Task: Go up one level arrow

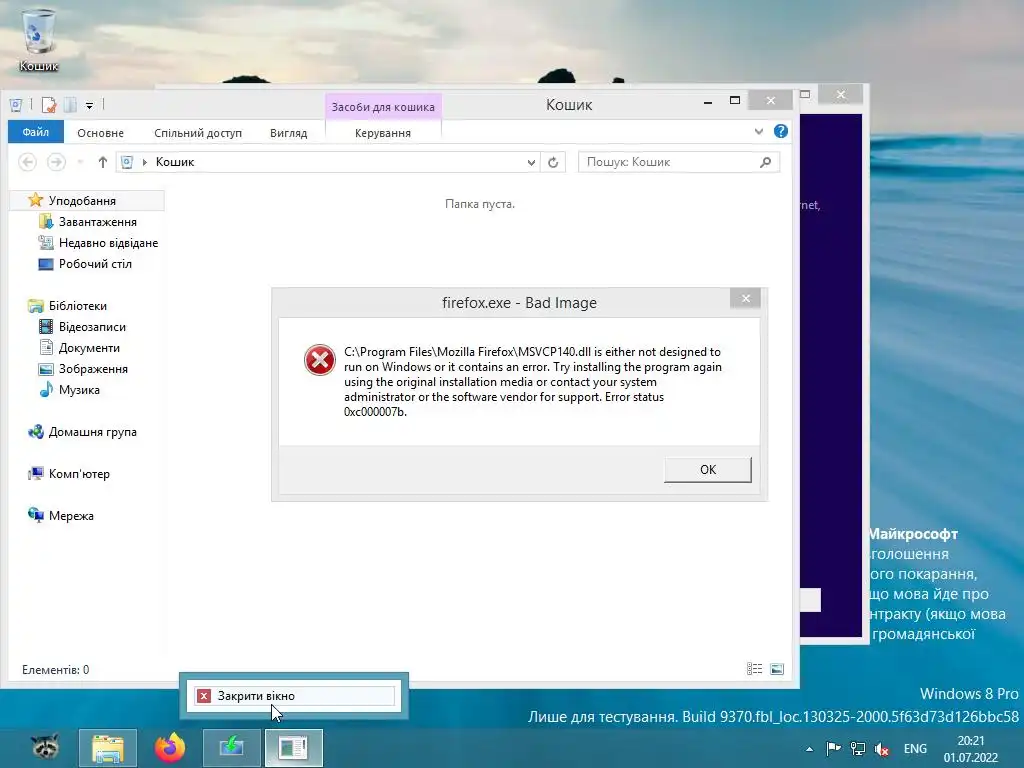Action: pos(103,162)
